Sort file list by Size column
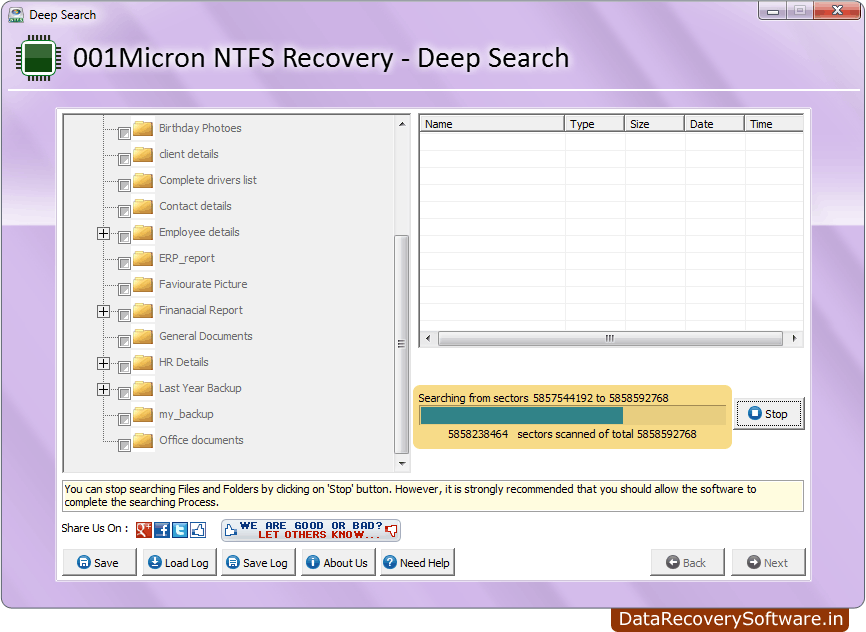This screenshot has width=866, height=632. [654, 124]
